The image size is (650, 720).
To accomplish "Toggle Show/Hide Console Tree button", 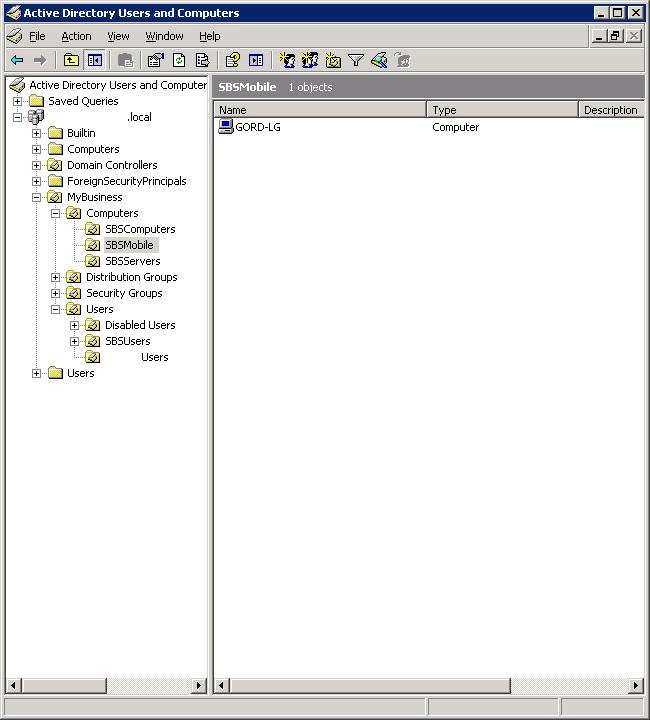I will click(95, 60).
